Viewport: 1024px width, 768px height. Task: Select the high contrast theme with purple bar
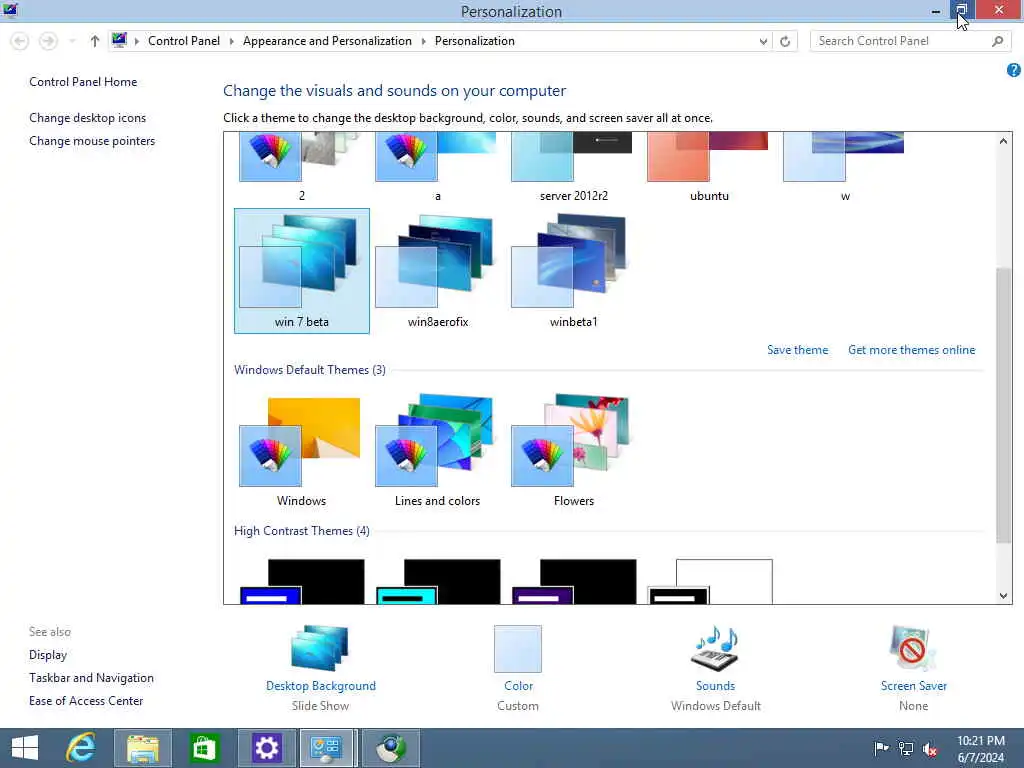coord(573,581)
